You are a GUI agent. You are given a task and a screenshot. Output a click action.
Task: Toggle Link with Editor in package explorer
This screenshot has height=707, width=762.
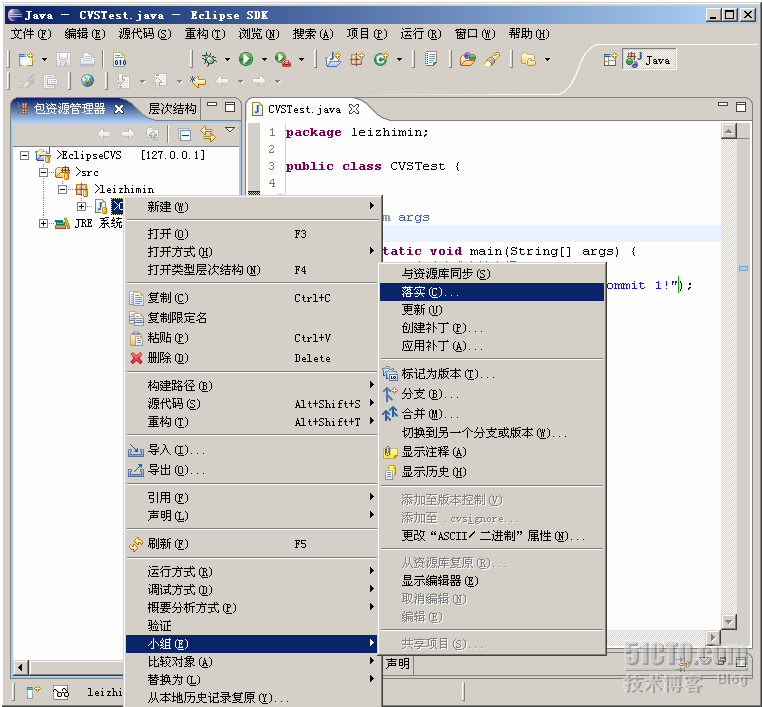coord(208,134)
